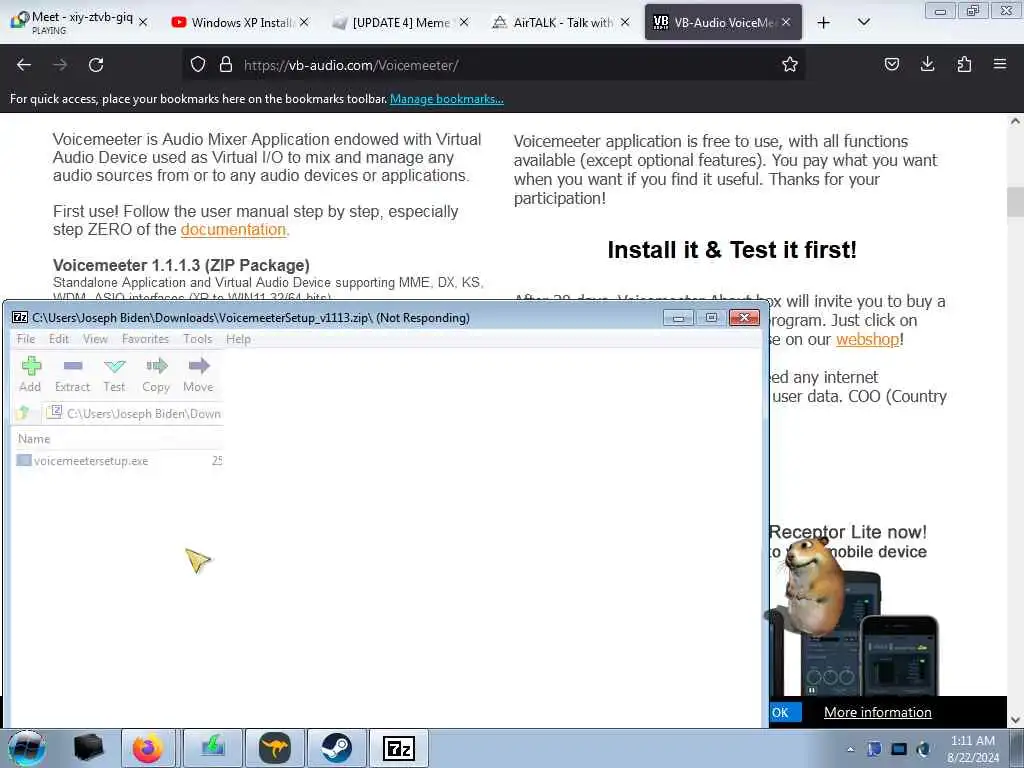Click the More information cookie link

[878, 712]
